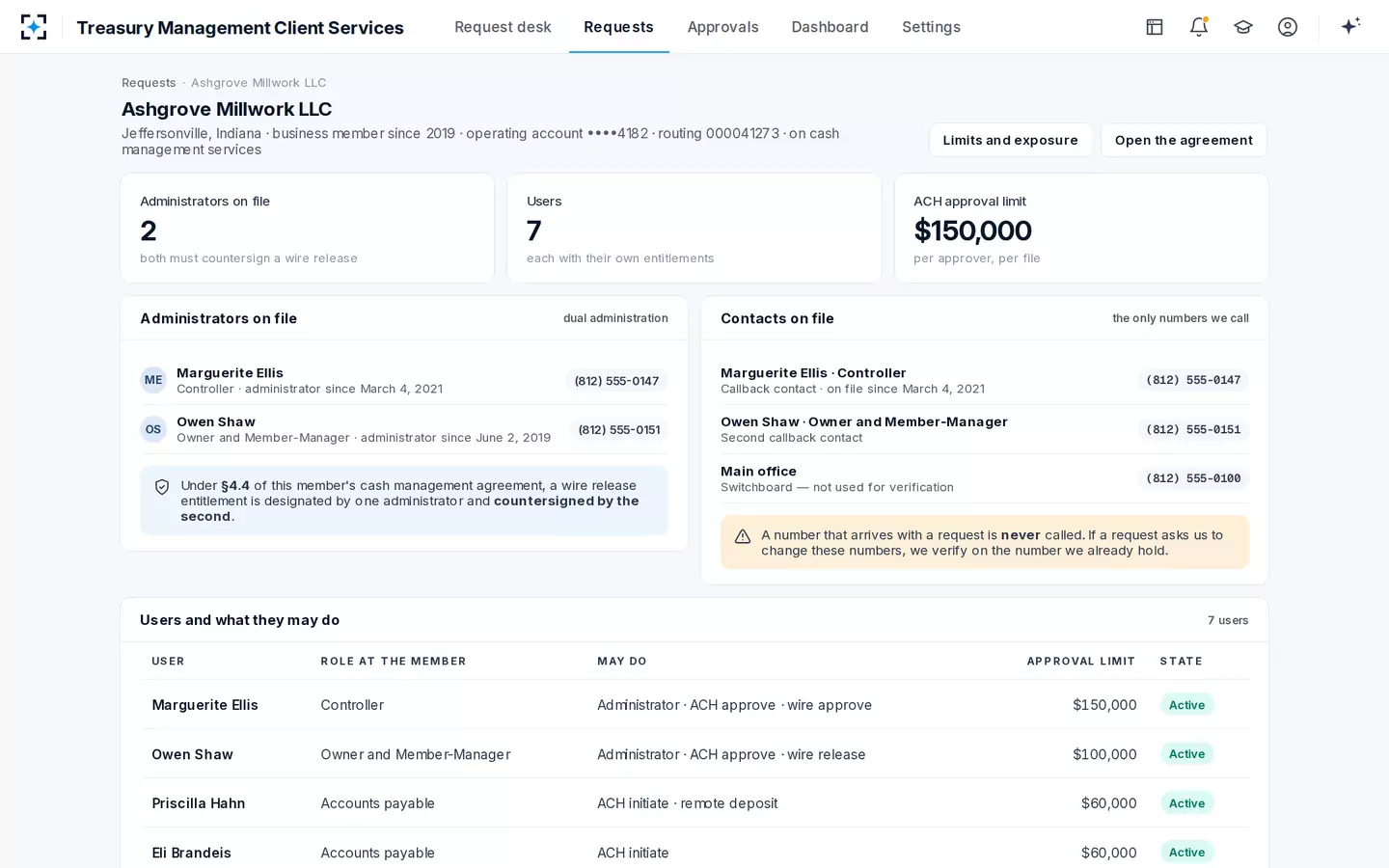Click the MAY DO column header

[622, 662]
